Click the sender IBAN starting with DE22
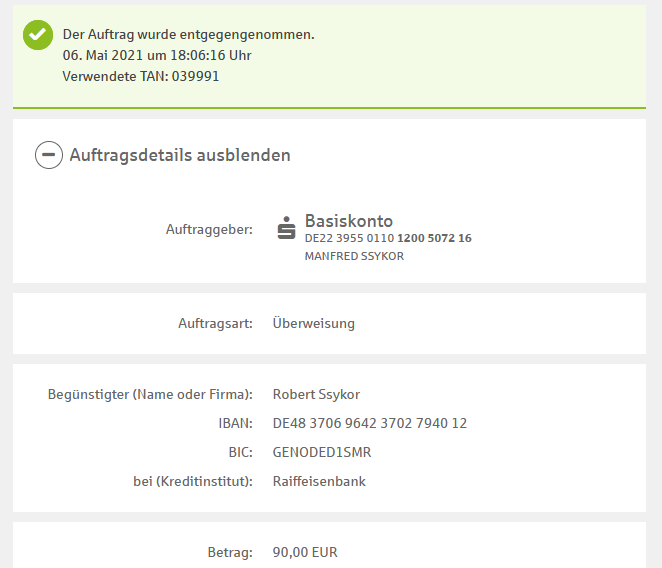This screenshot has height=568, width=662. click(387, 239)
